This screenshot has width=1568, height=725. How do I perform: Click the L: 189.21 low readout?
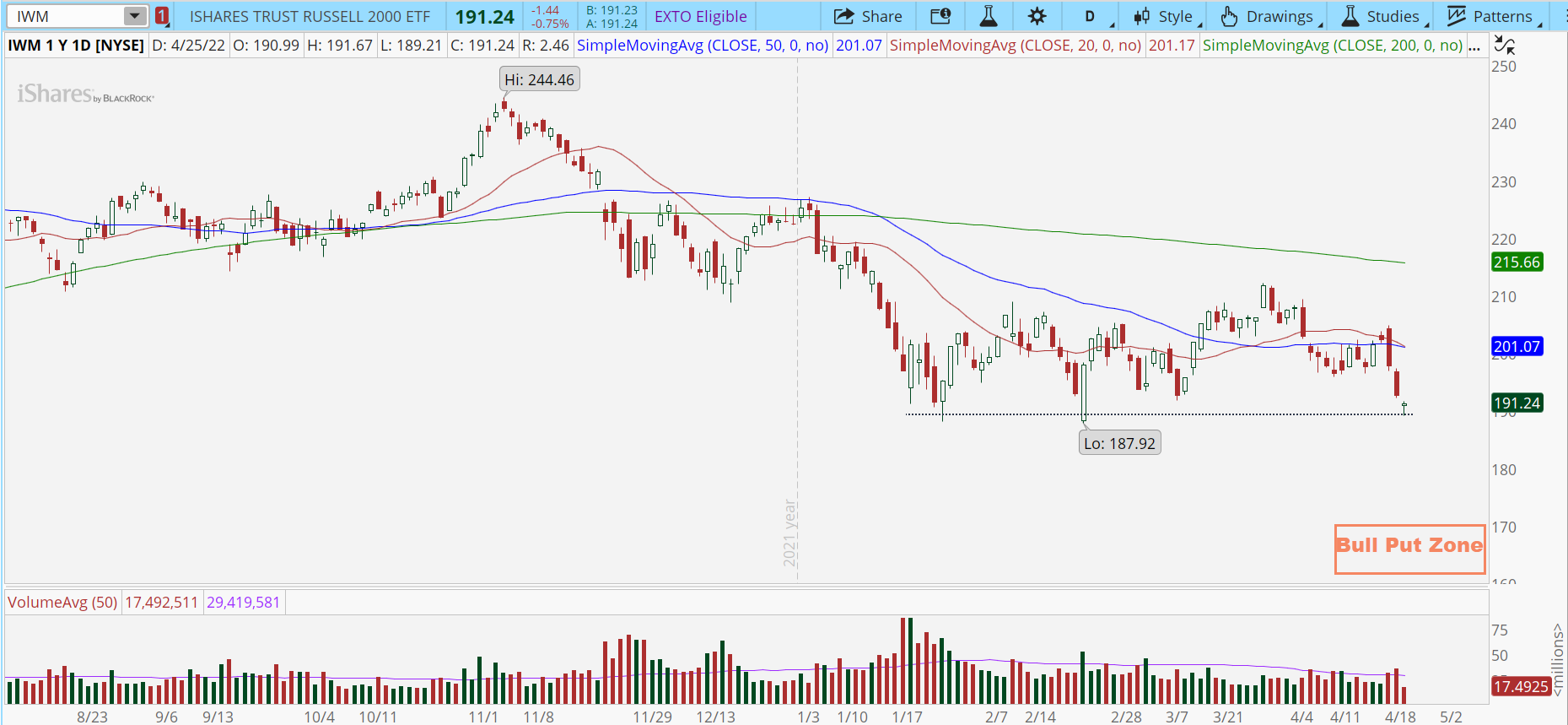(411, 46)
